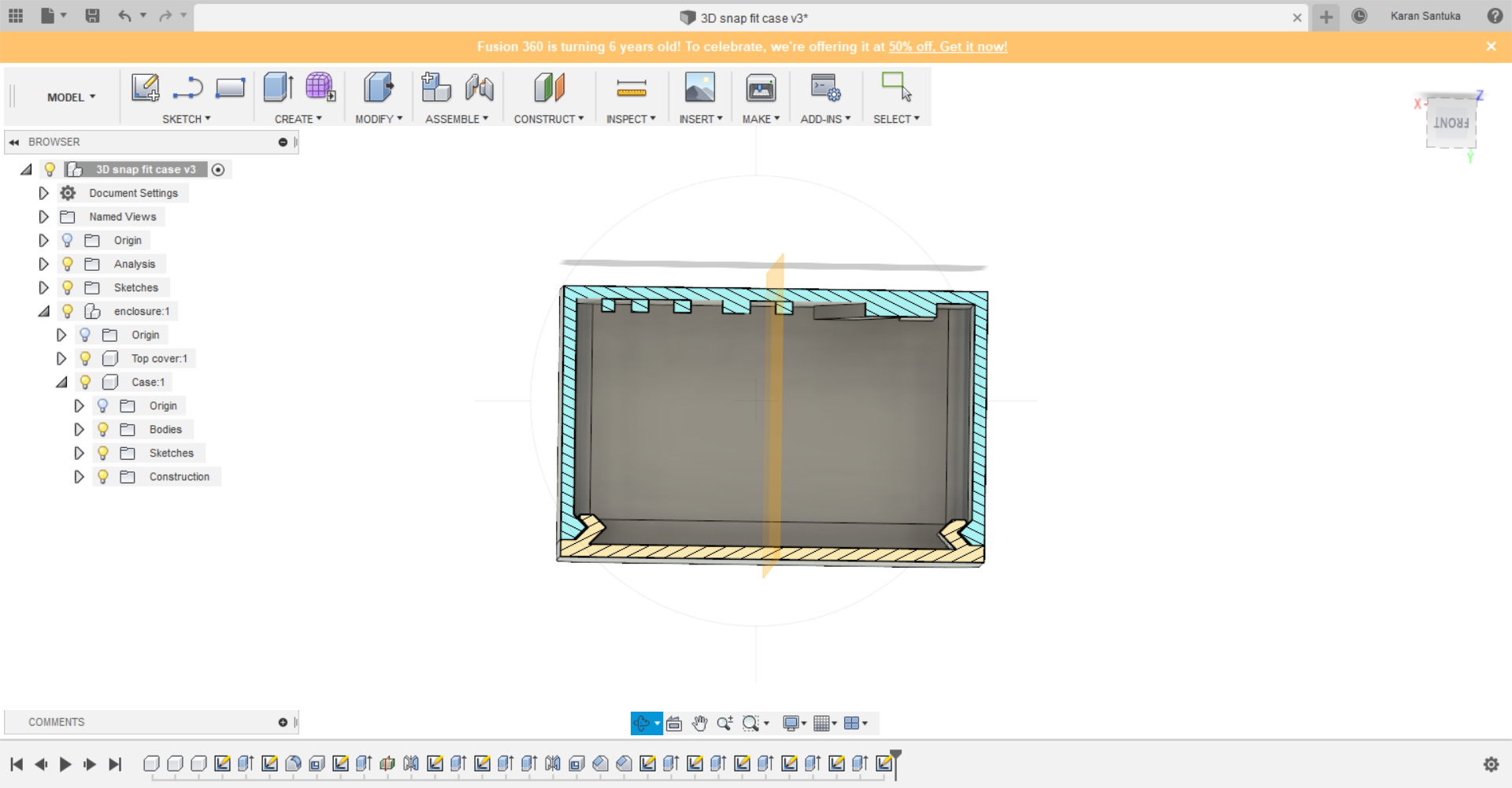The image size is (1512, 788).
Task: Open the MODIFY menu
Action: click(379, 119)
